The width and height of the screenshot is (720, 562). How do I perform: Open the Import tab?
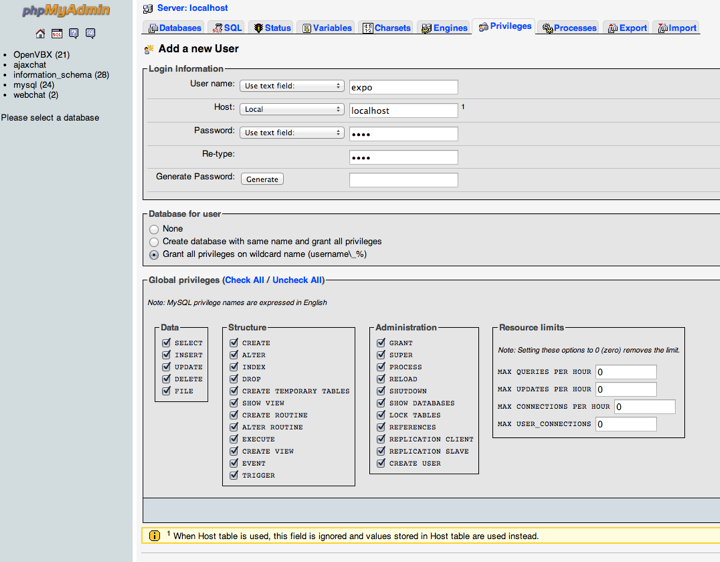point(677,28)
